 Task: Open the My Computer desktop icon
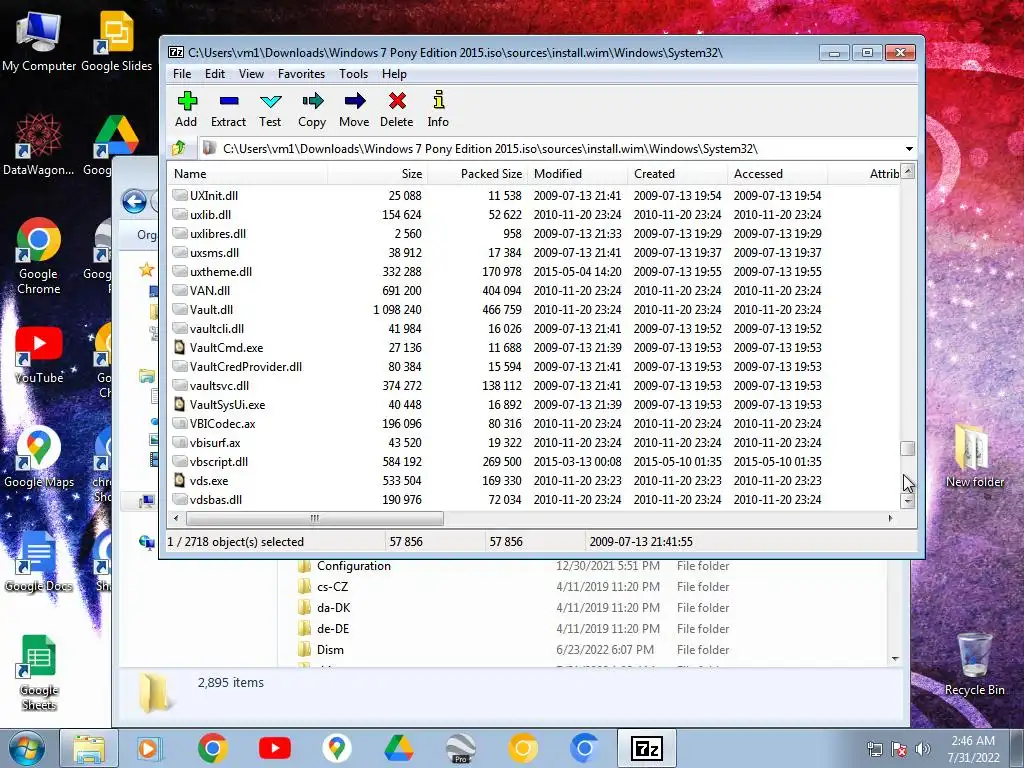click(39, 42)
